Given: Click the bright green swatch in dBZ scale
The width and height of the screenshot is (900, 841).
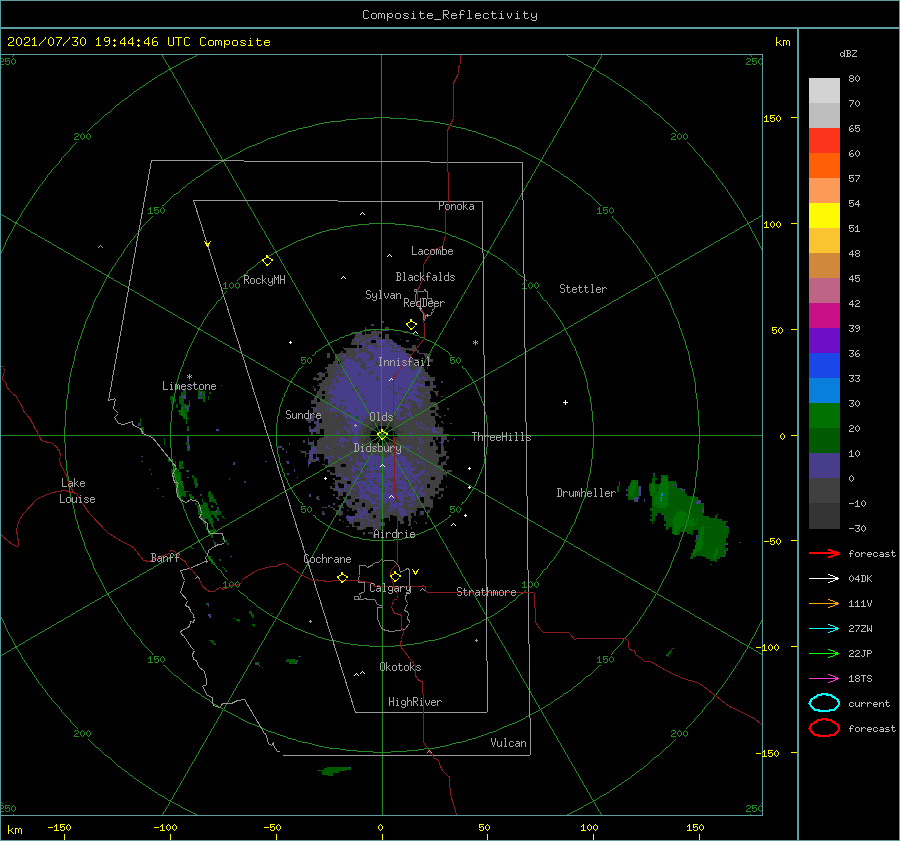Looking at the screenshot, I should pyautogui.click(x=824, y=416).
